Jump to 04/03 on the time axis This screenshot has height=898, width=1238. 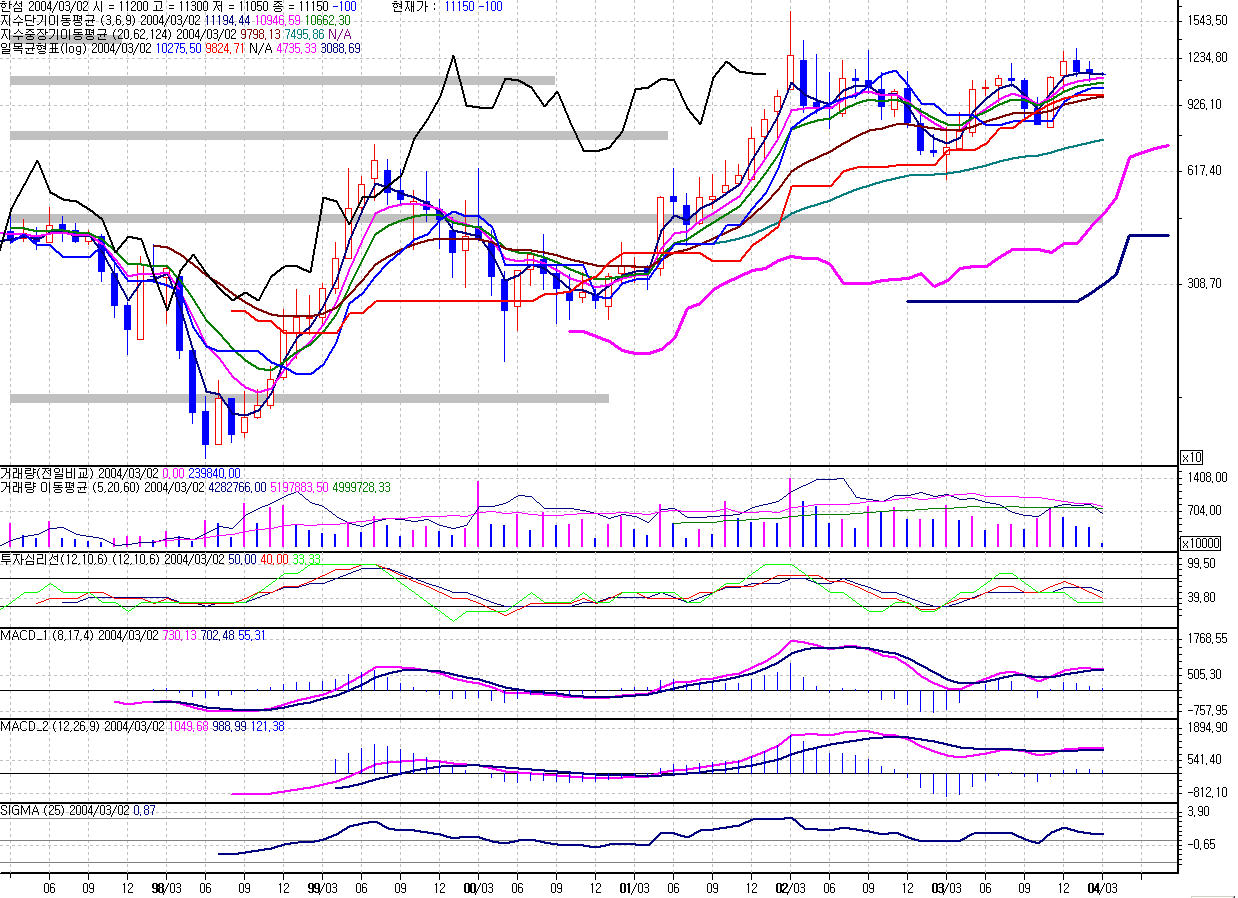tap(1102, 886)
